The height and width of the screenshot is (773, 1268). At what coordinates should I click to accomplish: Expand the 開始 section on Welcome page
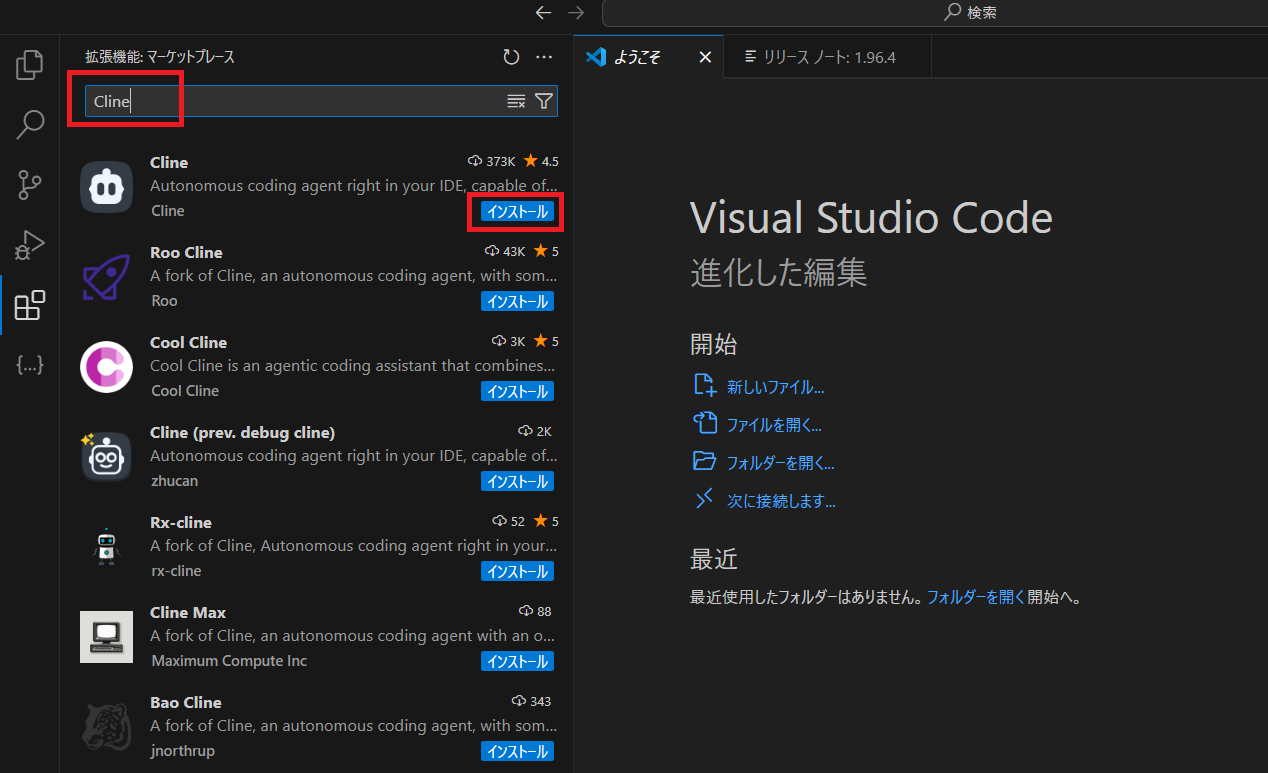pos(713,343)
